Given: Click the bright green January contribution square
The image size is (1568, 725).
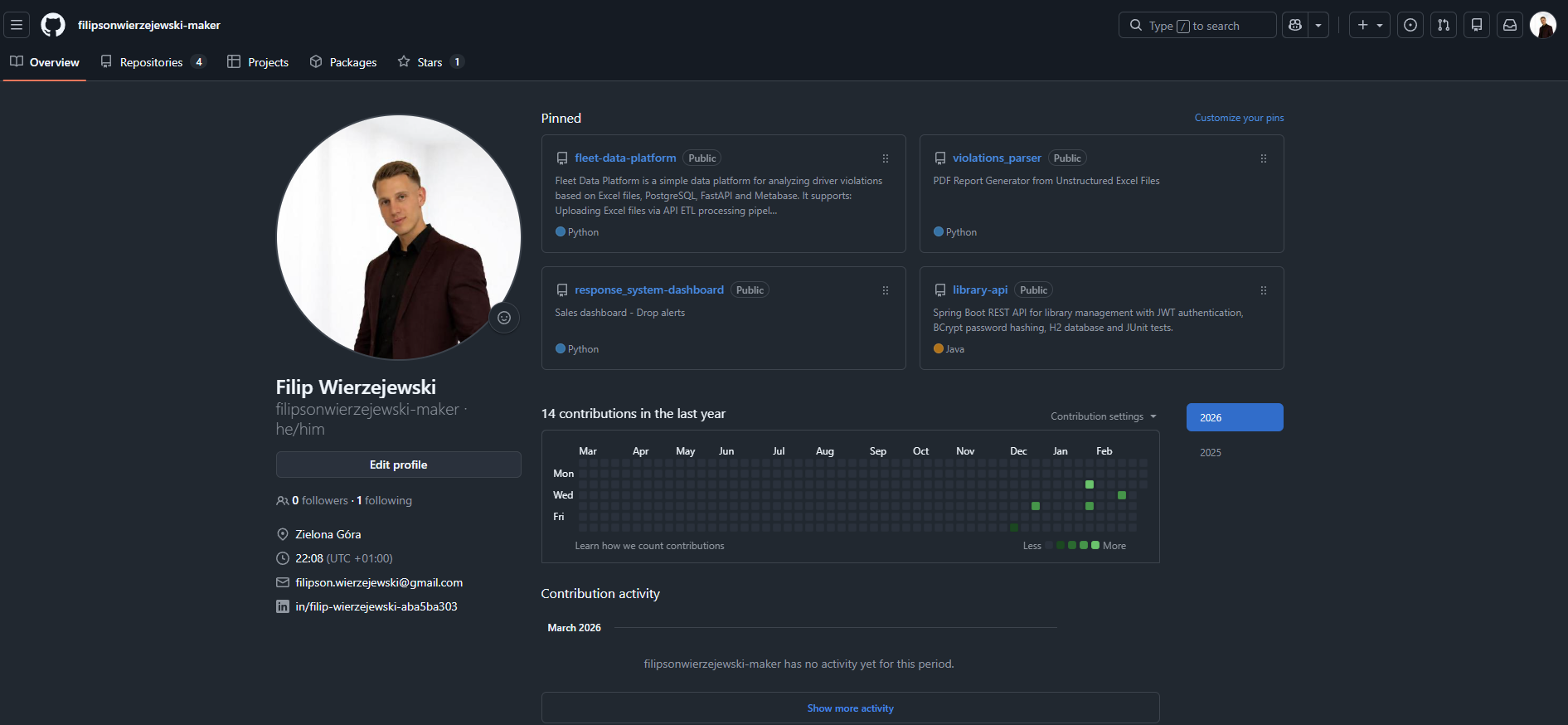Looking at the screenshot, I should pos(1090,484).
